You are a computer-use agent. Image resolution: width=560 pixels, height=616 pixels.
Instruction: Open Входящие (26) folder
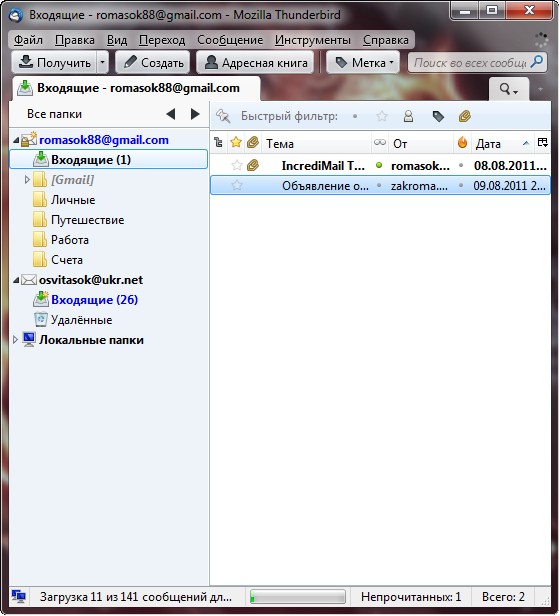click(x=94, y=300)
